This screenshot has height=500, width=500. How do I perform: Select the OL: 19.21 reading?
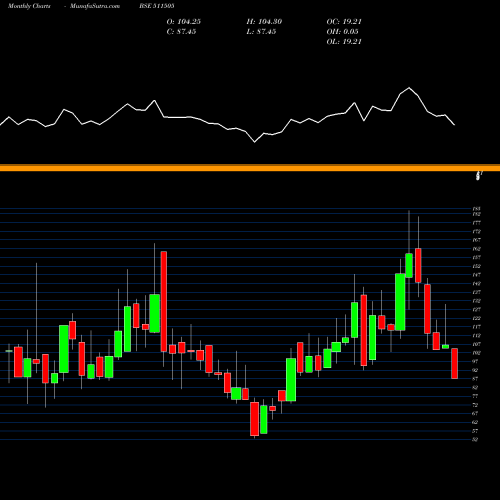[344, 42]
